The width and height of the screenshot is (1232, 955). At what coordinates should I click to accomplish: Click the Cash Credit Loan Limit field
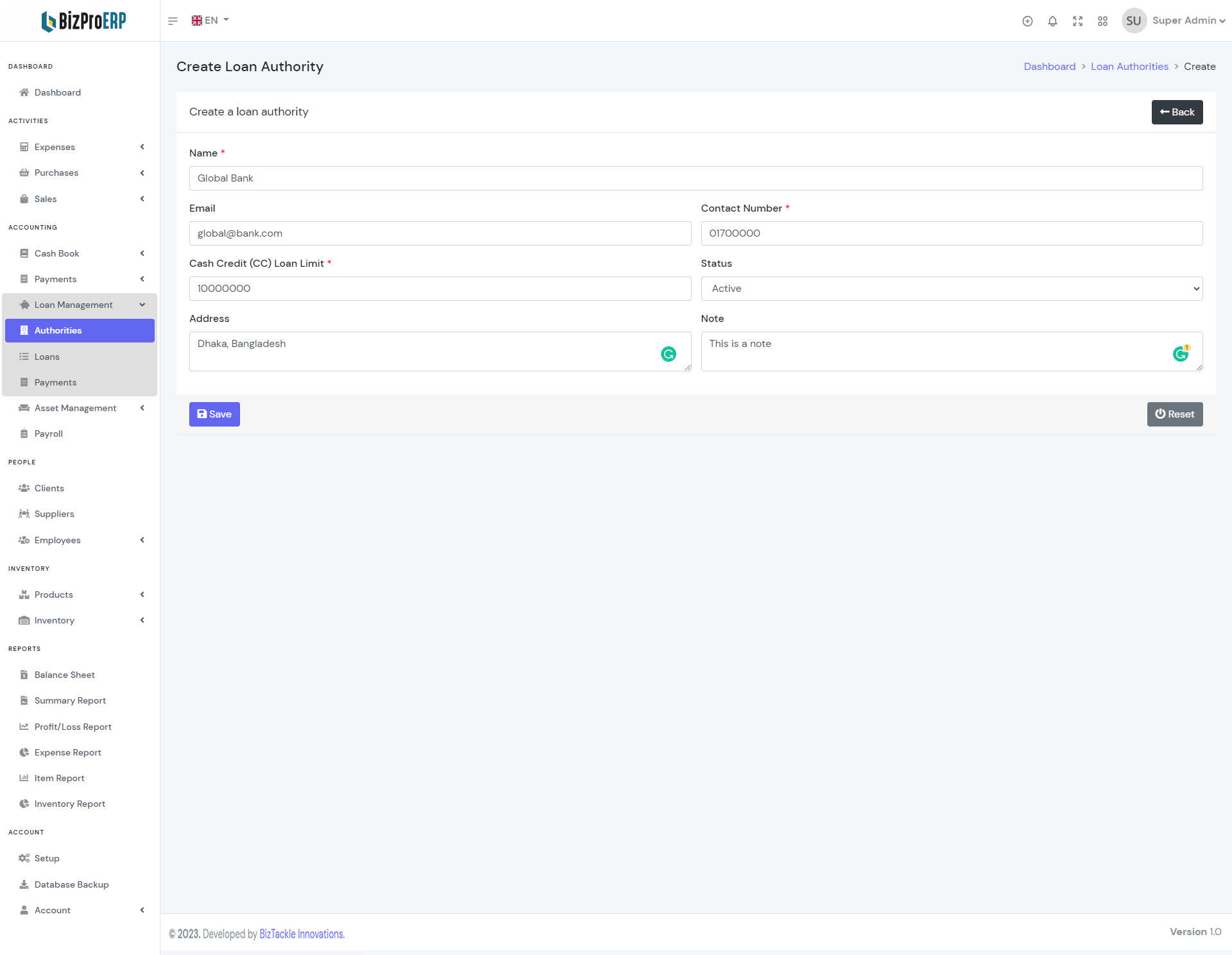coord(440,289)
